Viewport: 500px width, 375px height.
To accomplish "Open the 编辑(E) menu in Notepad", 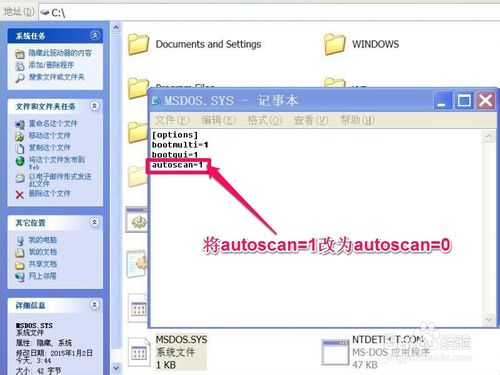I will 219,120.
